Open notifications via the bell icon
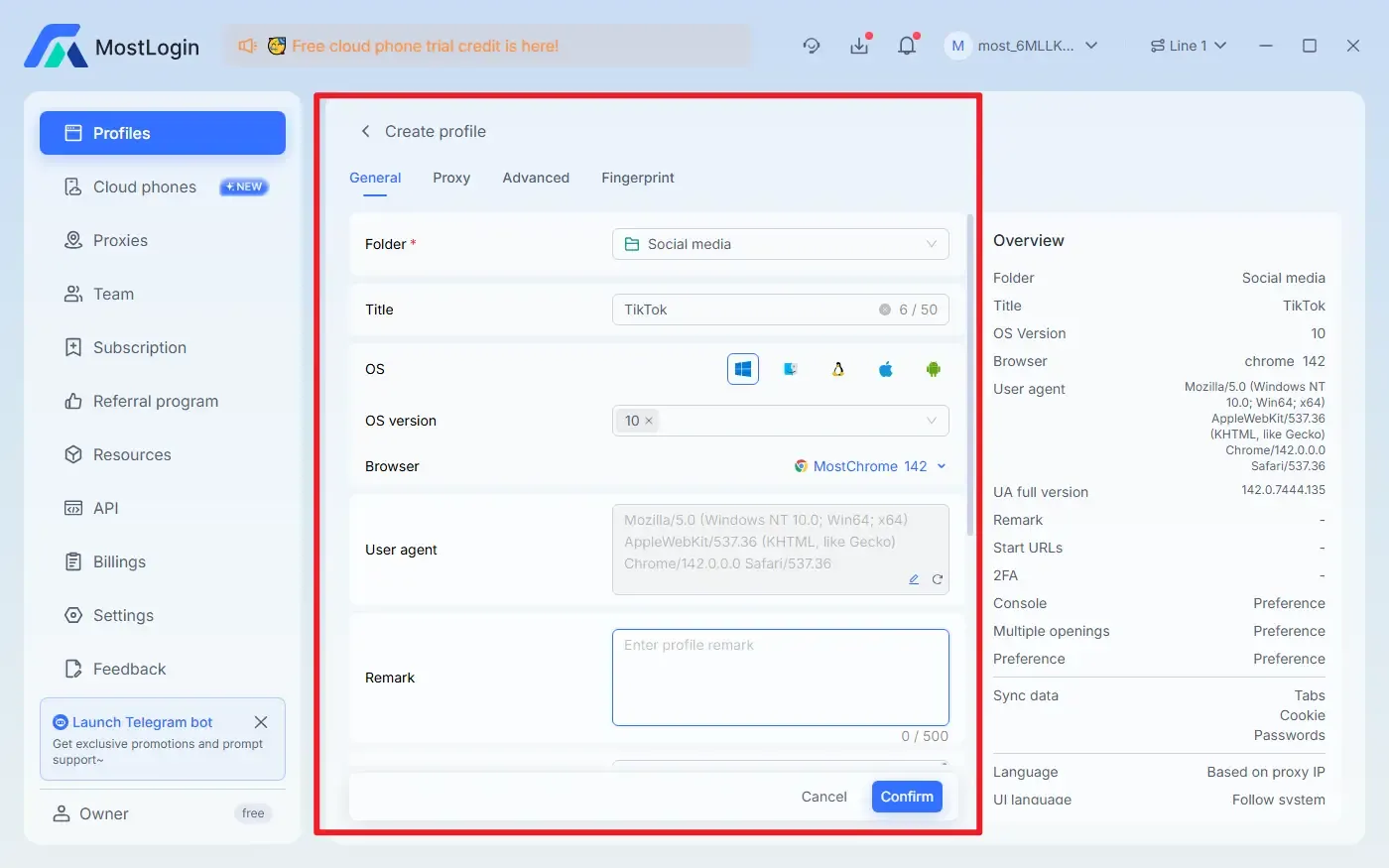 907,46
